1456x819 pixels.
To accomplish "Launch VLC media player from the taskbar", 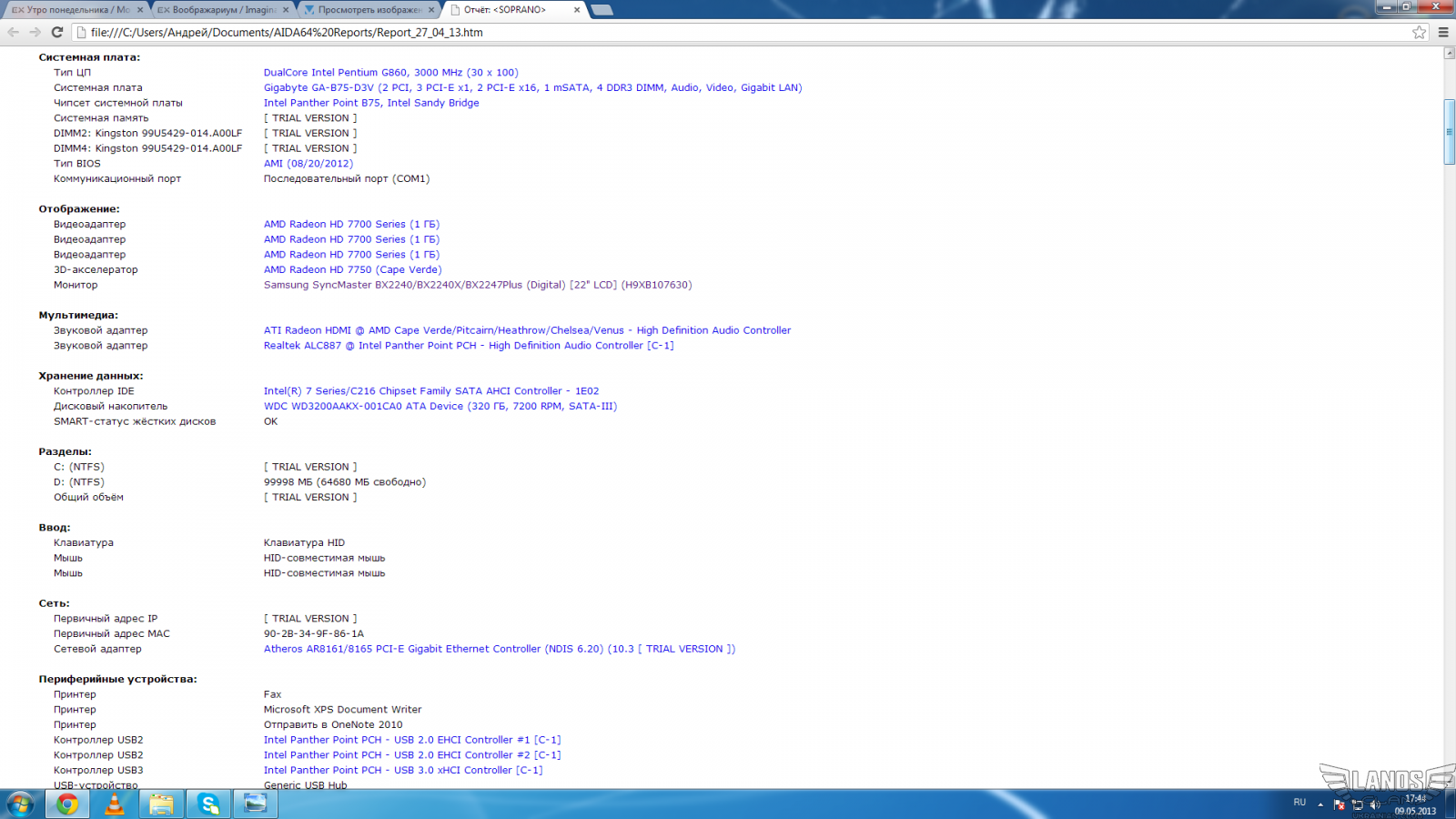I will (115, 804).
